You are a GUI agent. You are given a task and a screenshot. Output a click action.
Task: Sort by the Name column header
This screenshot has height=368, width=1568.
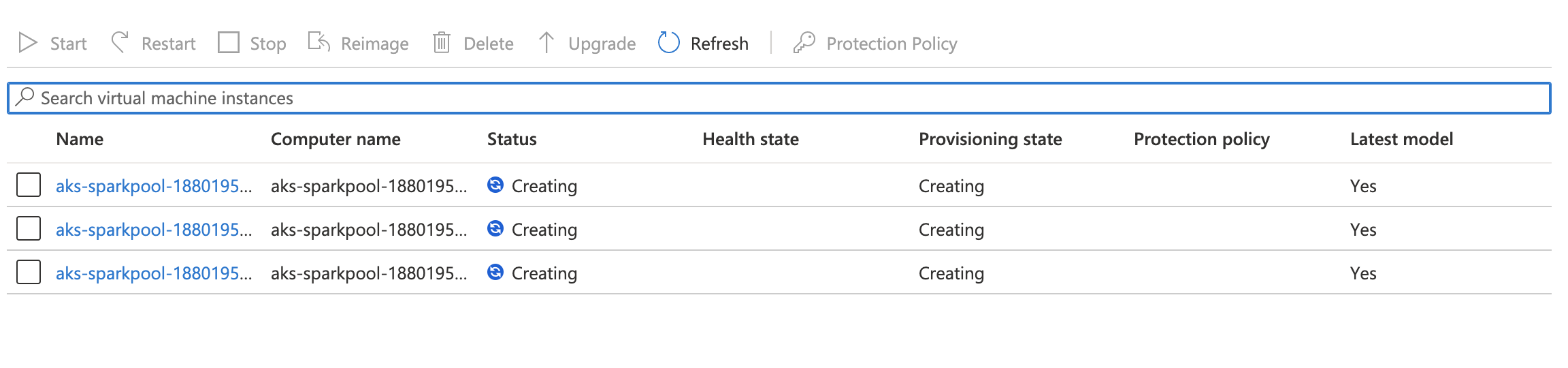tap(80, 139)
